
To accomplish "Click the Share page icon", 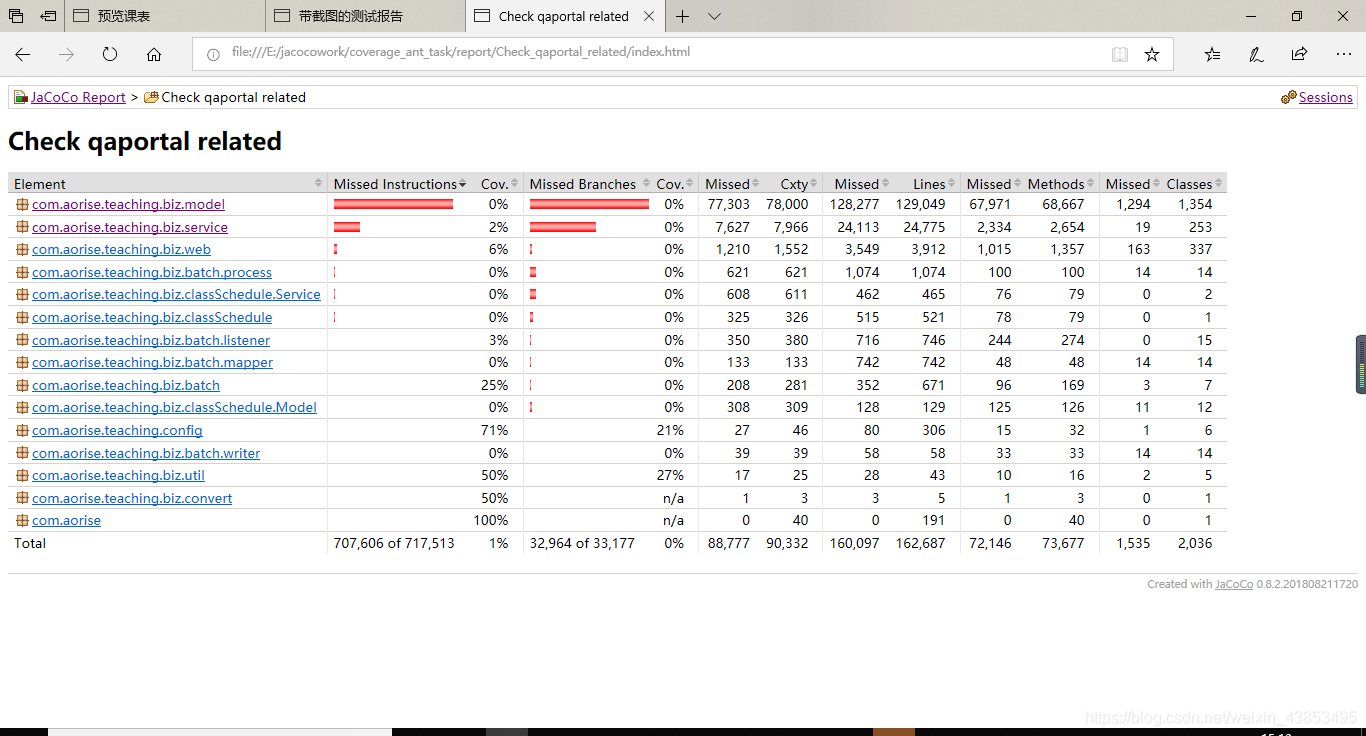I will (1299, 54).
